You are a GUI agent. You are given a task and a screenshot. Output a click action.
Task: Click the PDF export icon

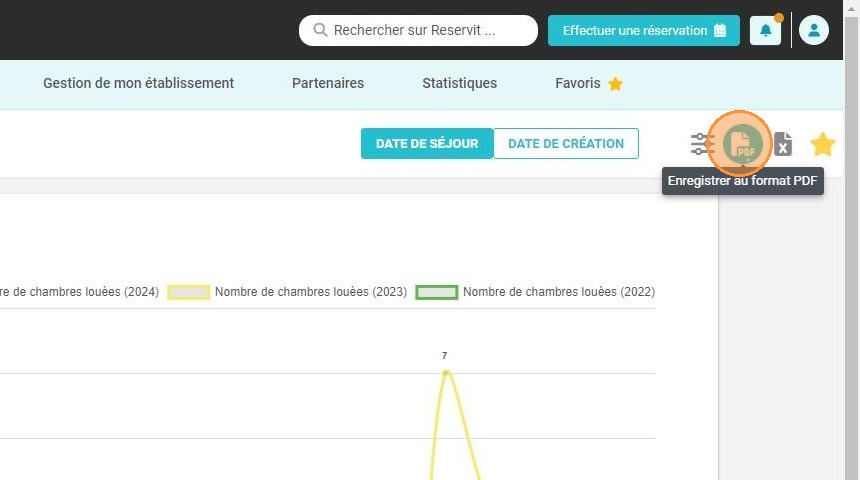tap(742, 144)
